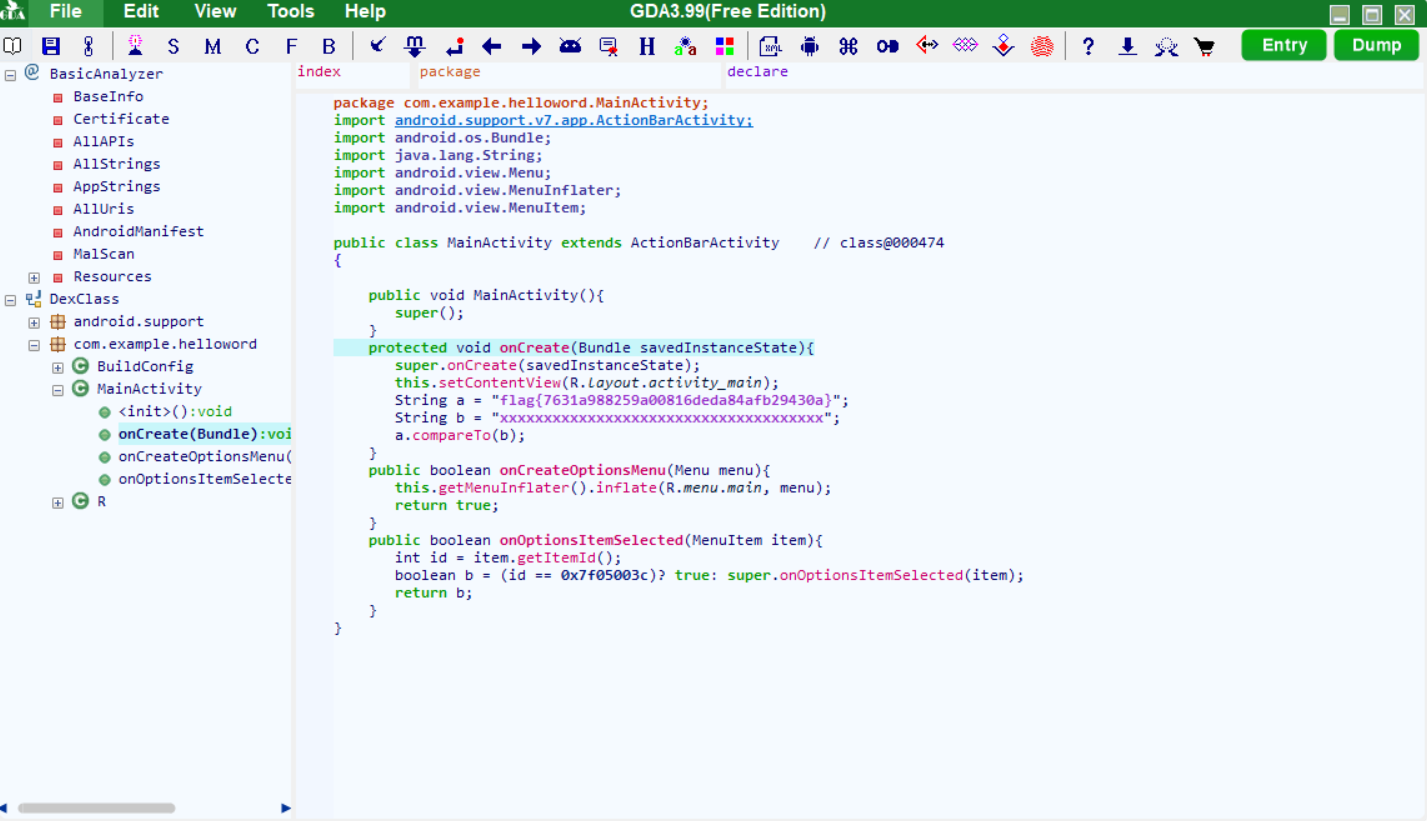
Task: Click the dotted-circle person toolbar icon
Action: tap(1166, 46)
